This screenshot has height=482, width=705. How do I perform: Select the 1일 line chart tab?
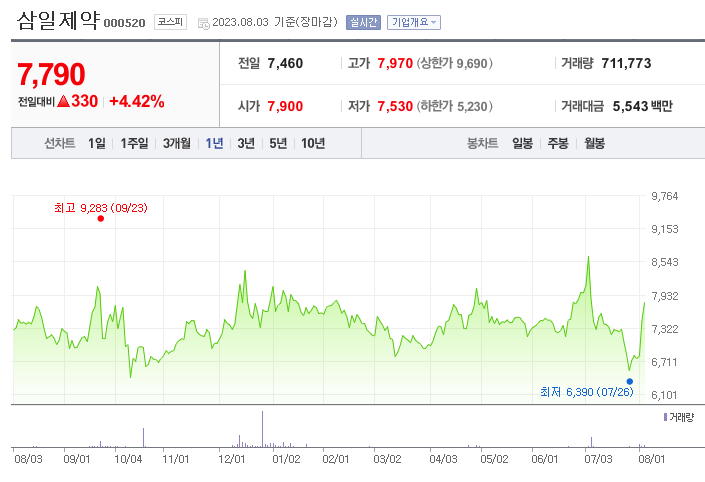click(x=97, y=143)
